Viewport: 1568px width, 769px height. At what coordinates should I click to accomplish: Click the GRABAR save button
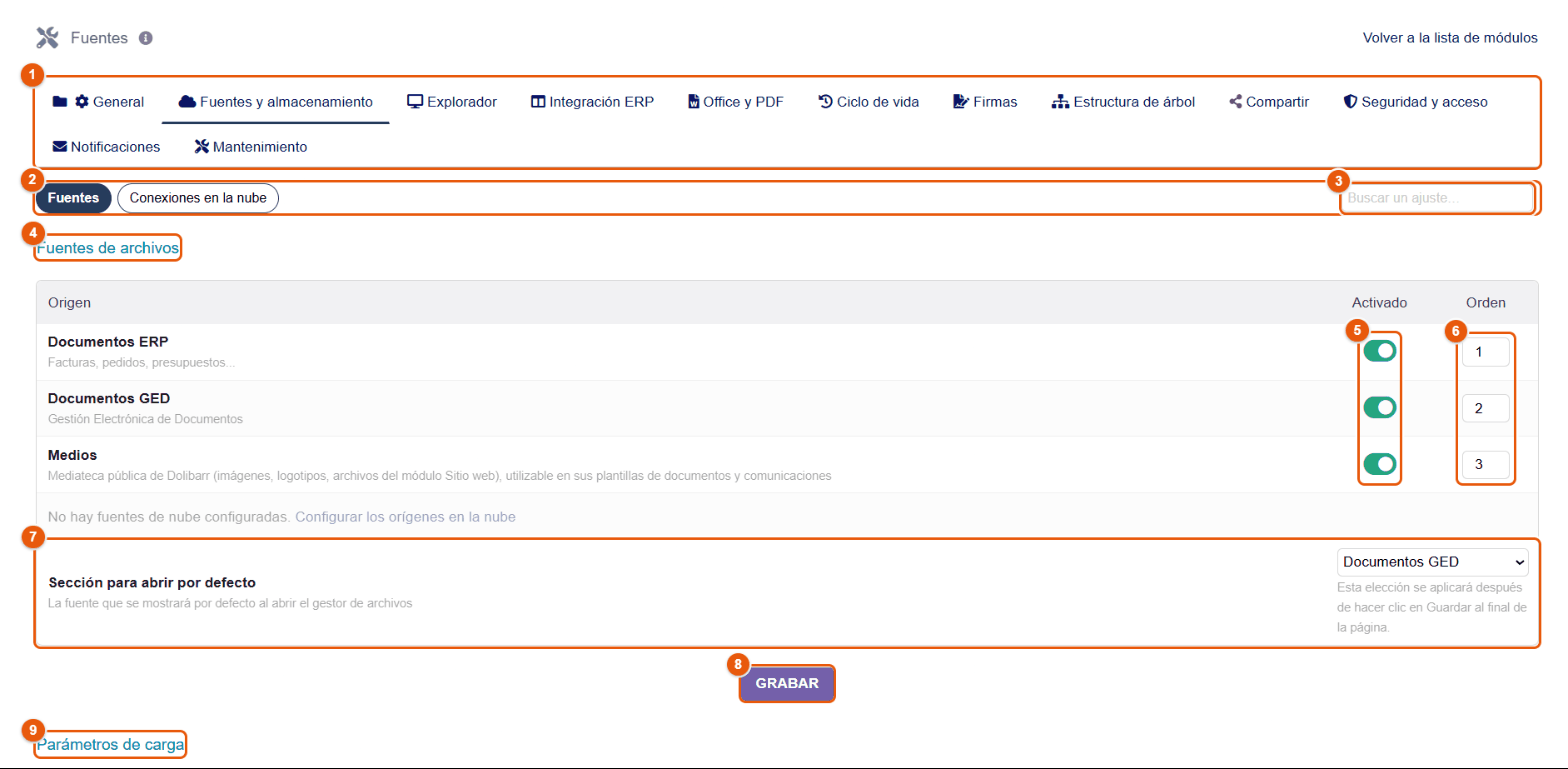787,684
